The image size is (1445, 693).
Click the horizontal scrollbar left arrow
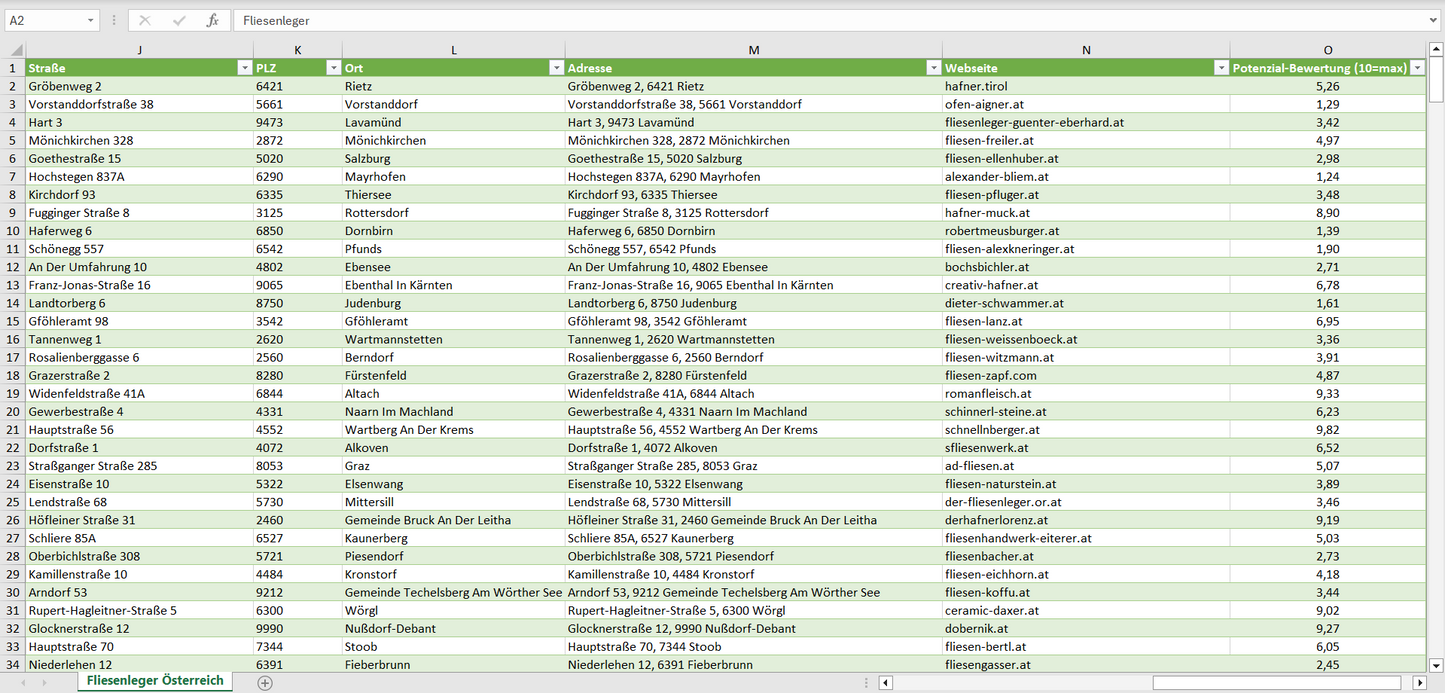tap(885, 683)
